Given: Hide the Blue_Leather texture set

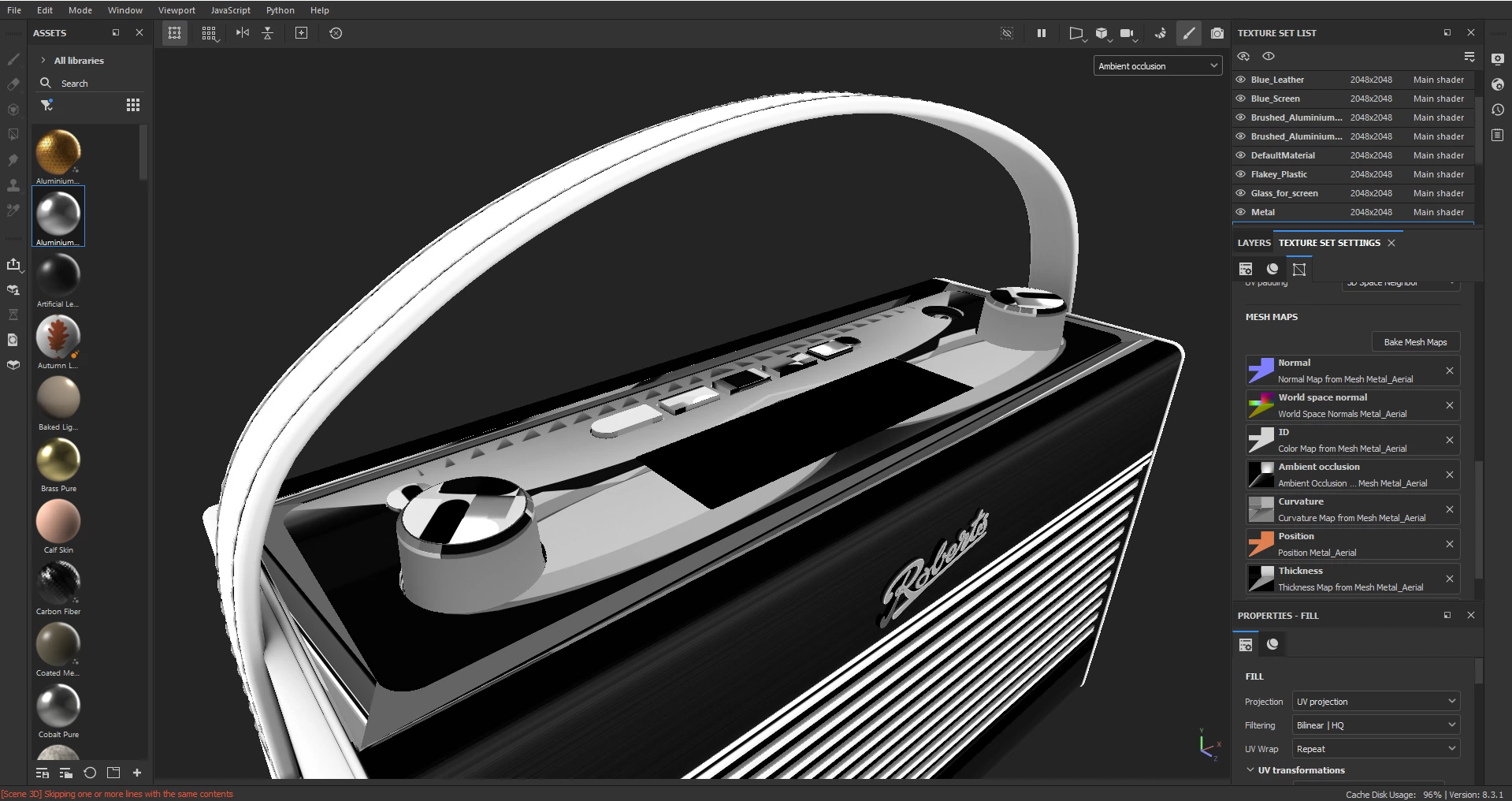Looking at the screenshot, I should click(1241, 80).
